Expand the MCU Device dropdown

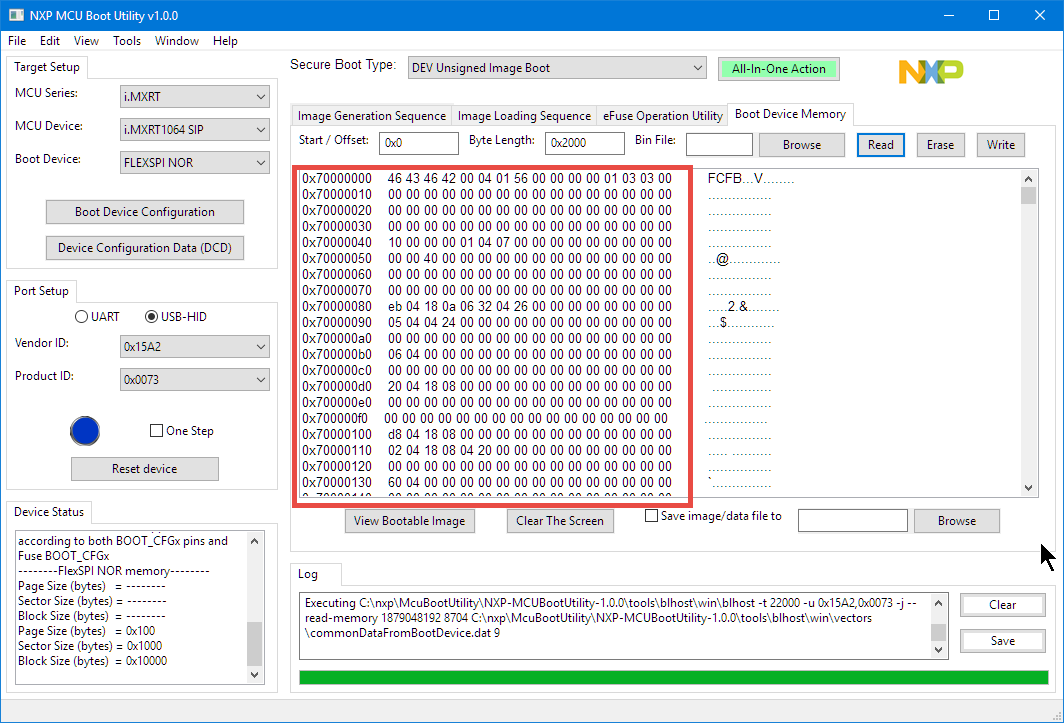195,130
